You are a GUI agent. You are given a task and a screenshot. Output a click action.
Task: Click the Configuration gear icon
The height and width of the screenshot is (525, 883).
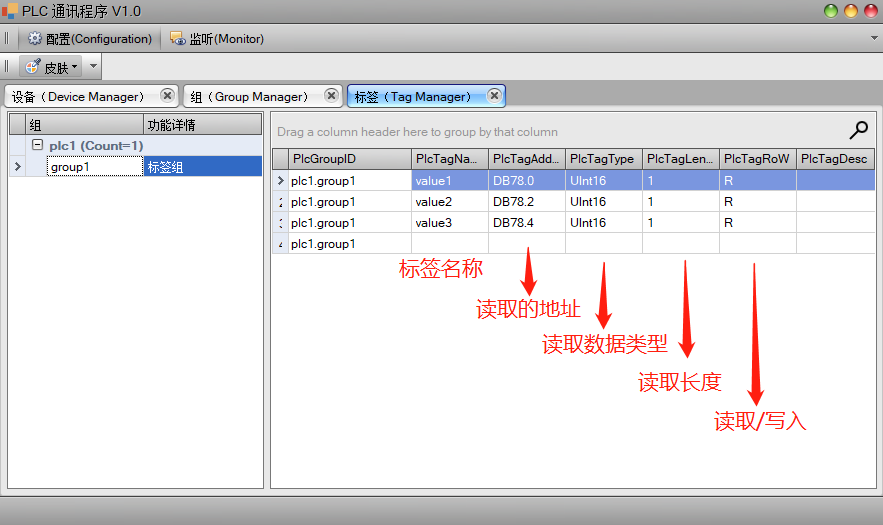[x=35, y=38]
